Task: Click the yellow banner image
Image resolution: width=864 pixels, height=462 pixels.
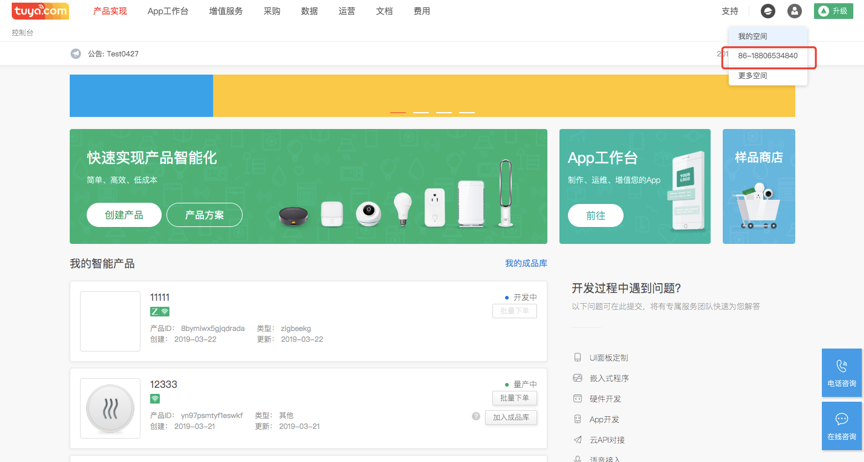Action: coord(504,96)
